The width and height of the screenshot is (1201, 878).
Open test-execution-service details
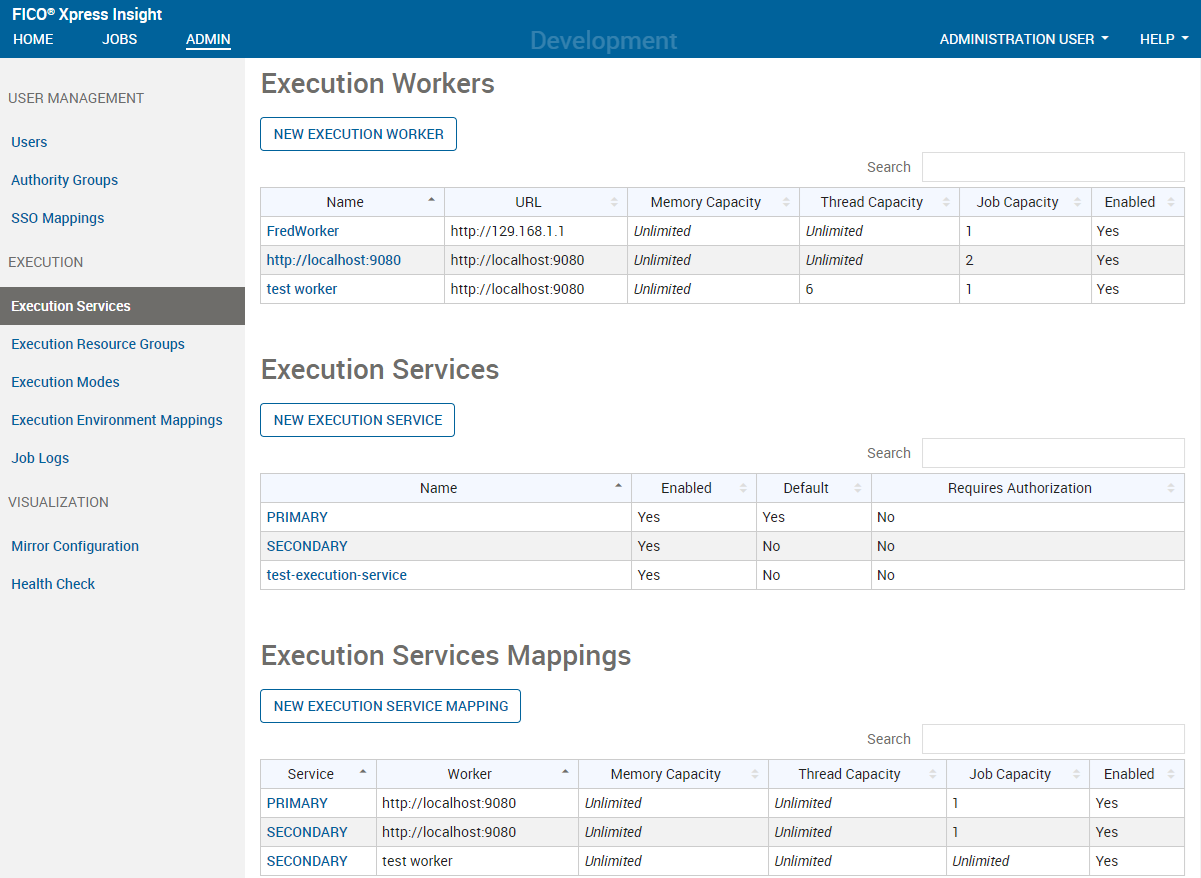click(x=336, y=575)
